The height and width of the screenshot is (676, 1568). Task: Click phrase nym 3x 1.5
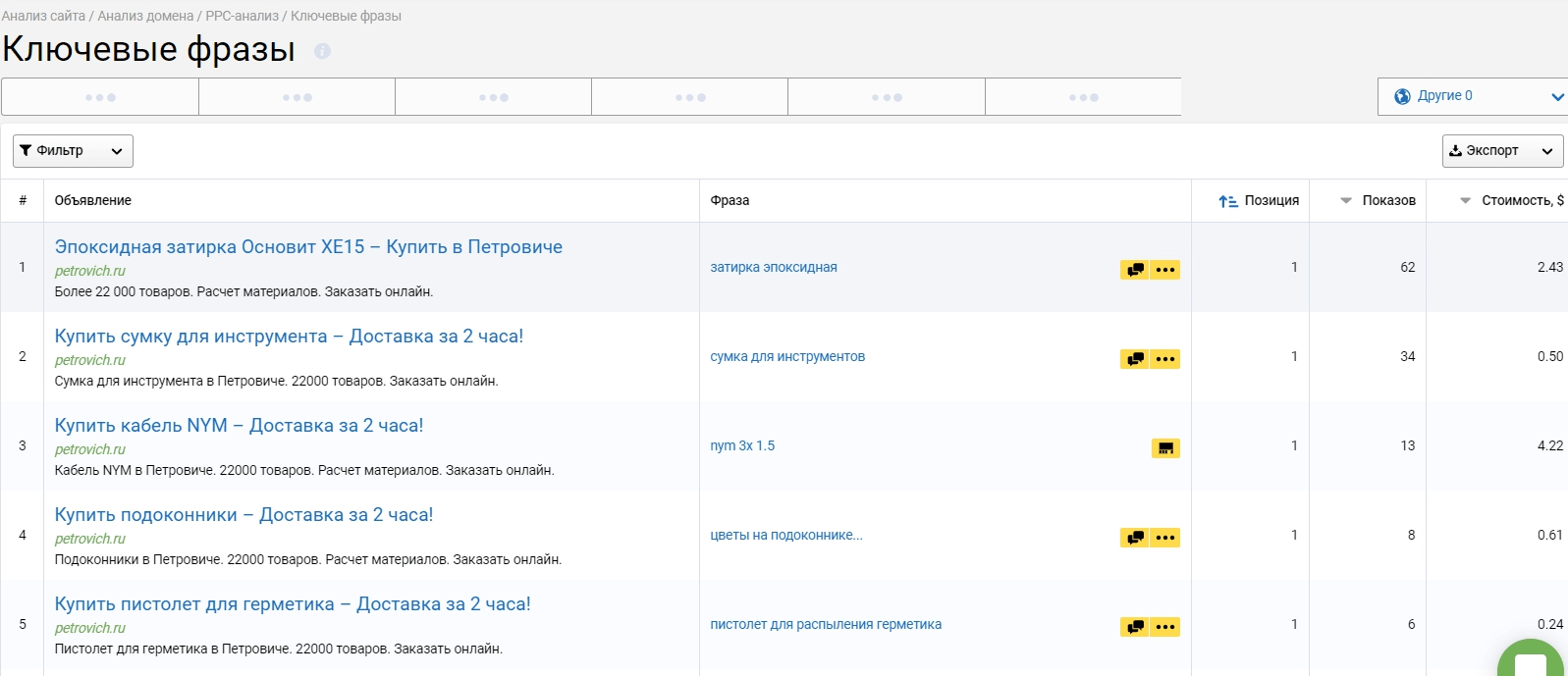click(x=742, y=445)
